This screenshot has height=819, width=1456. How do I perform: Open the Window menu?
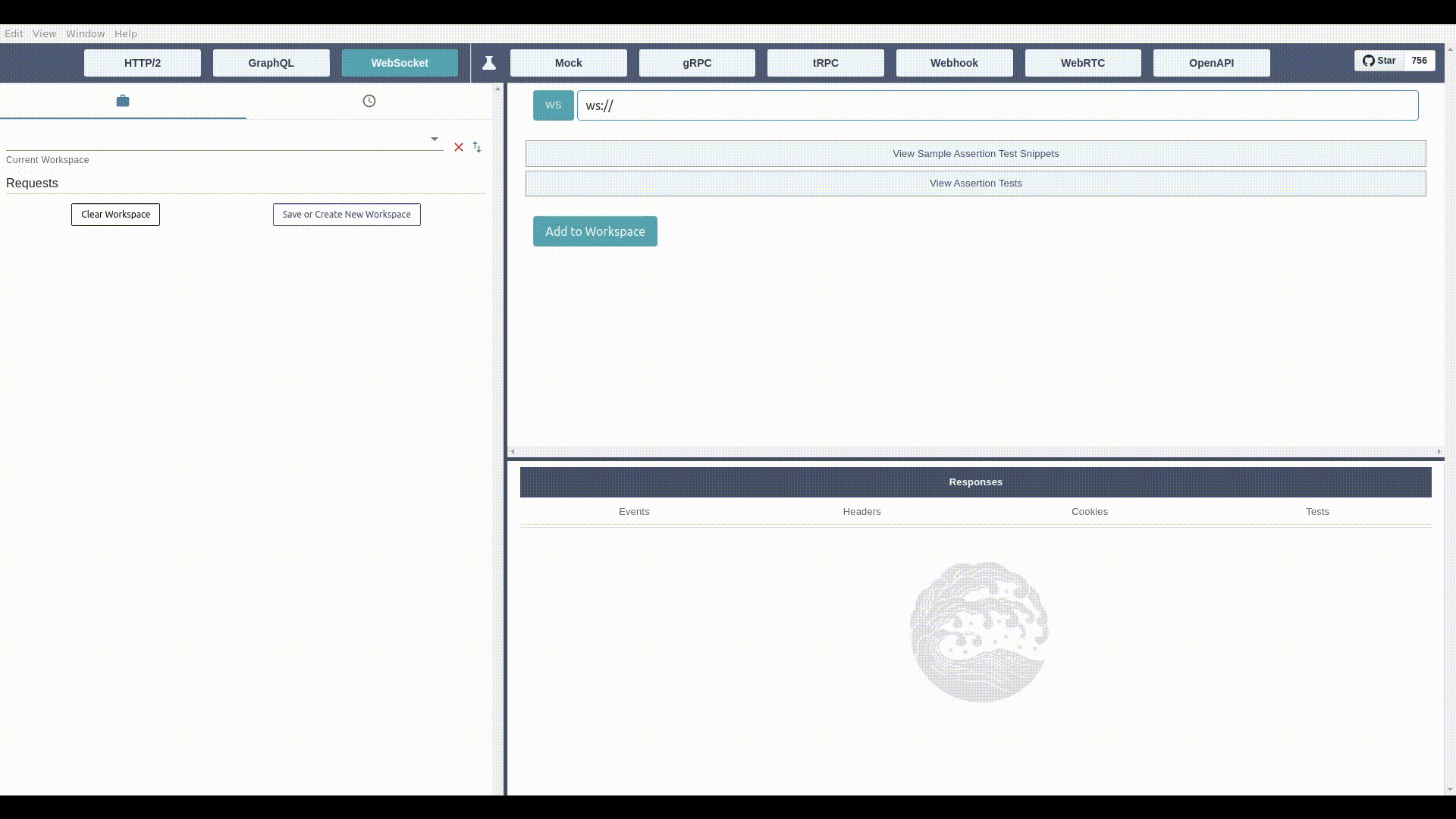pyautogui.click(x=85, y=33)
